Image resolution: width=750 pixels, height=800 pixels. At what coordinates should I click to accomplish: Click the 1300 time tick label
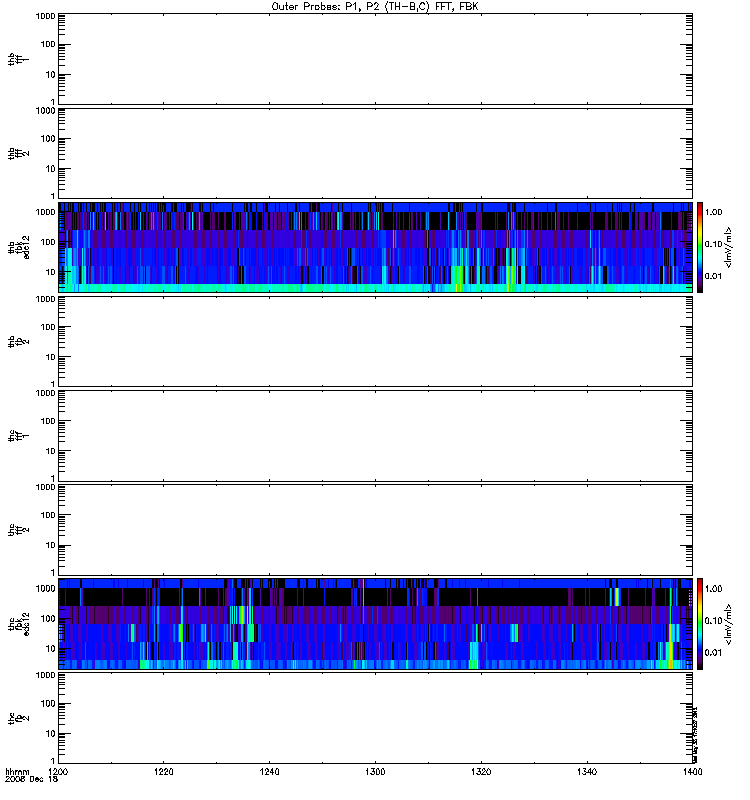coord(375,772)
